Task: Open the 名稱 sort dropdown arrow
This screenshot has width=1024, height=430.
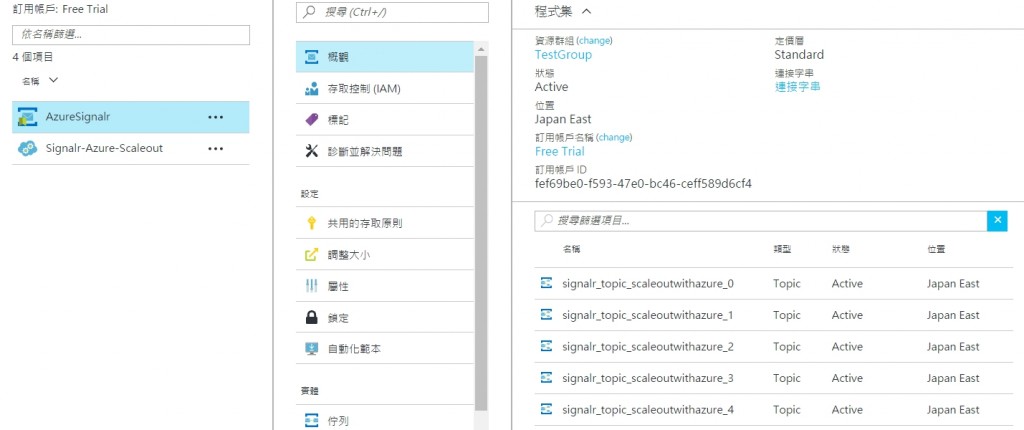Action: pos(54,80)
